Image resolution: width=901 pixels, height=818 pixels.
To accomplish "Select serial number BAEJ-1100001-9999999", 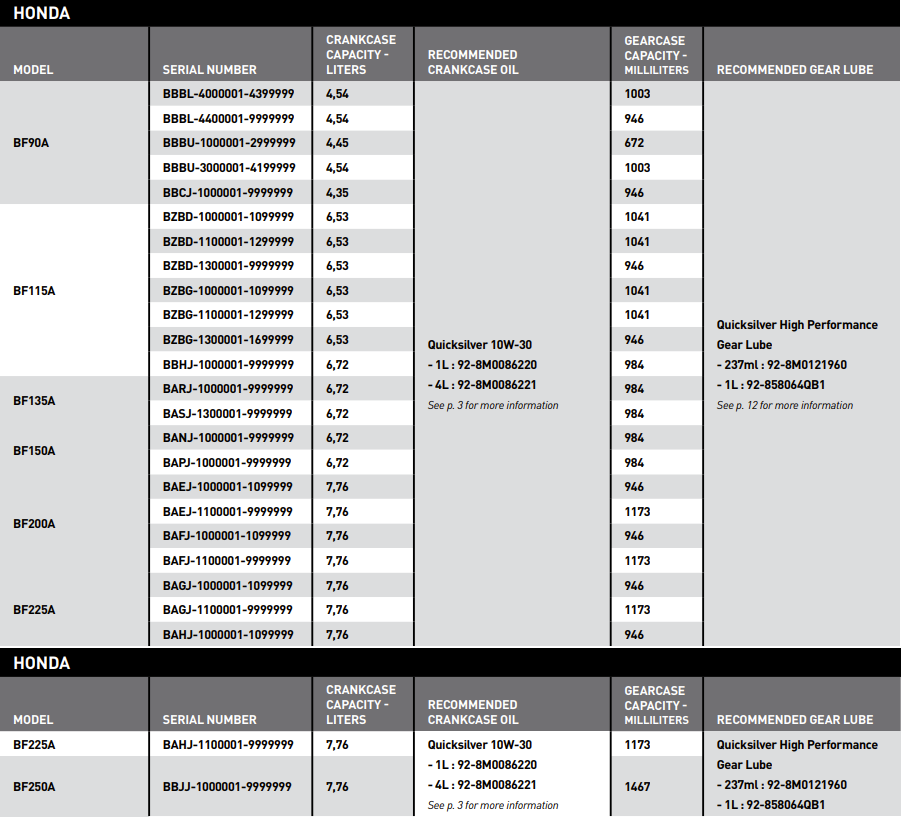I will (x=228, y=512).
